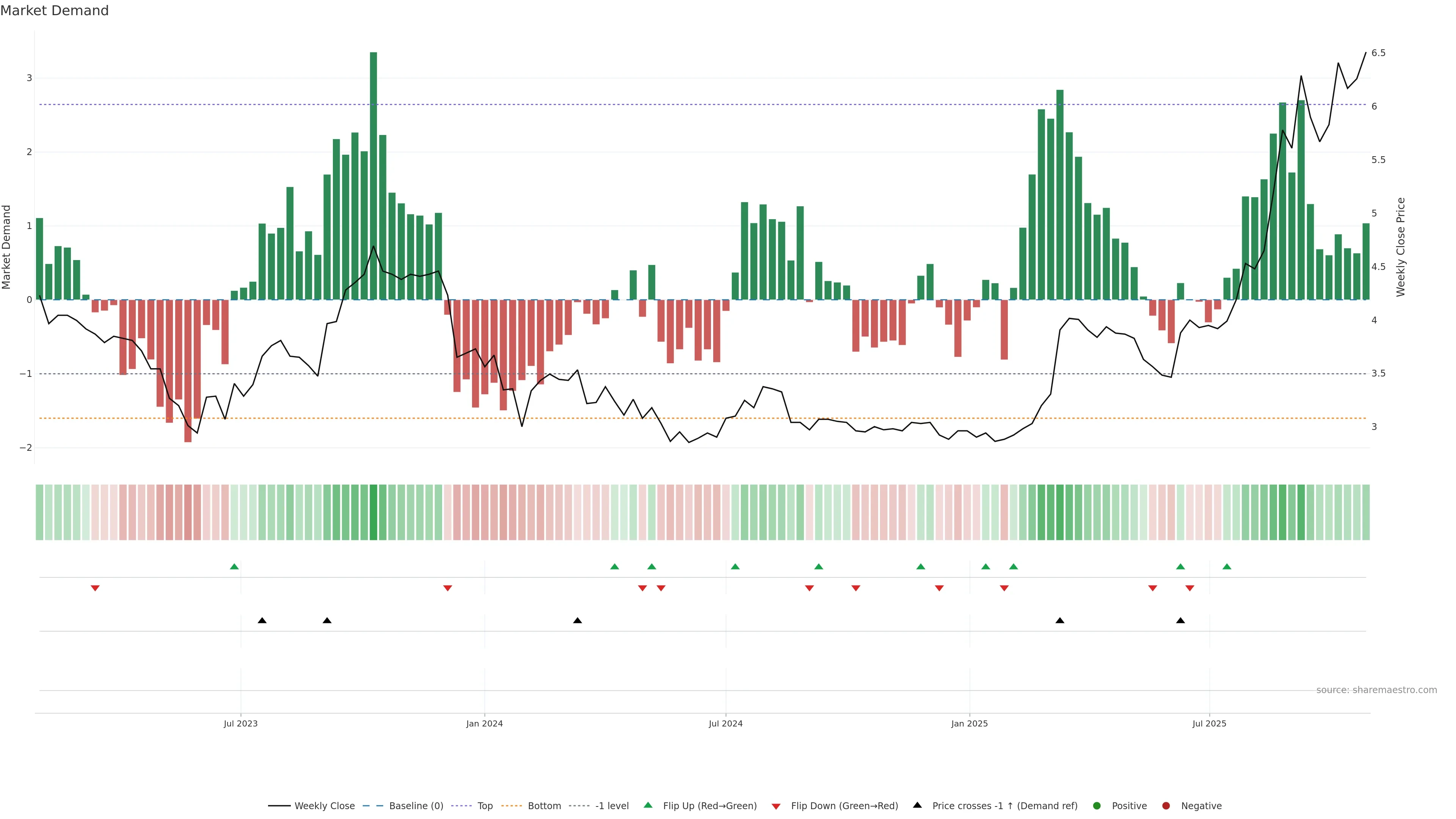Click the green Positive legend dot
This screenshot has width=1456, height=819.
(x=1097, y=805)
